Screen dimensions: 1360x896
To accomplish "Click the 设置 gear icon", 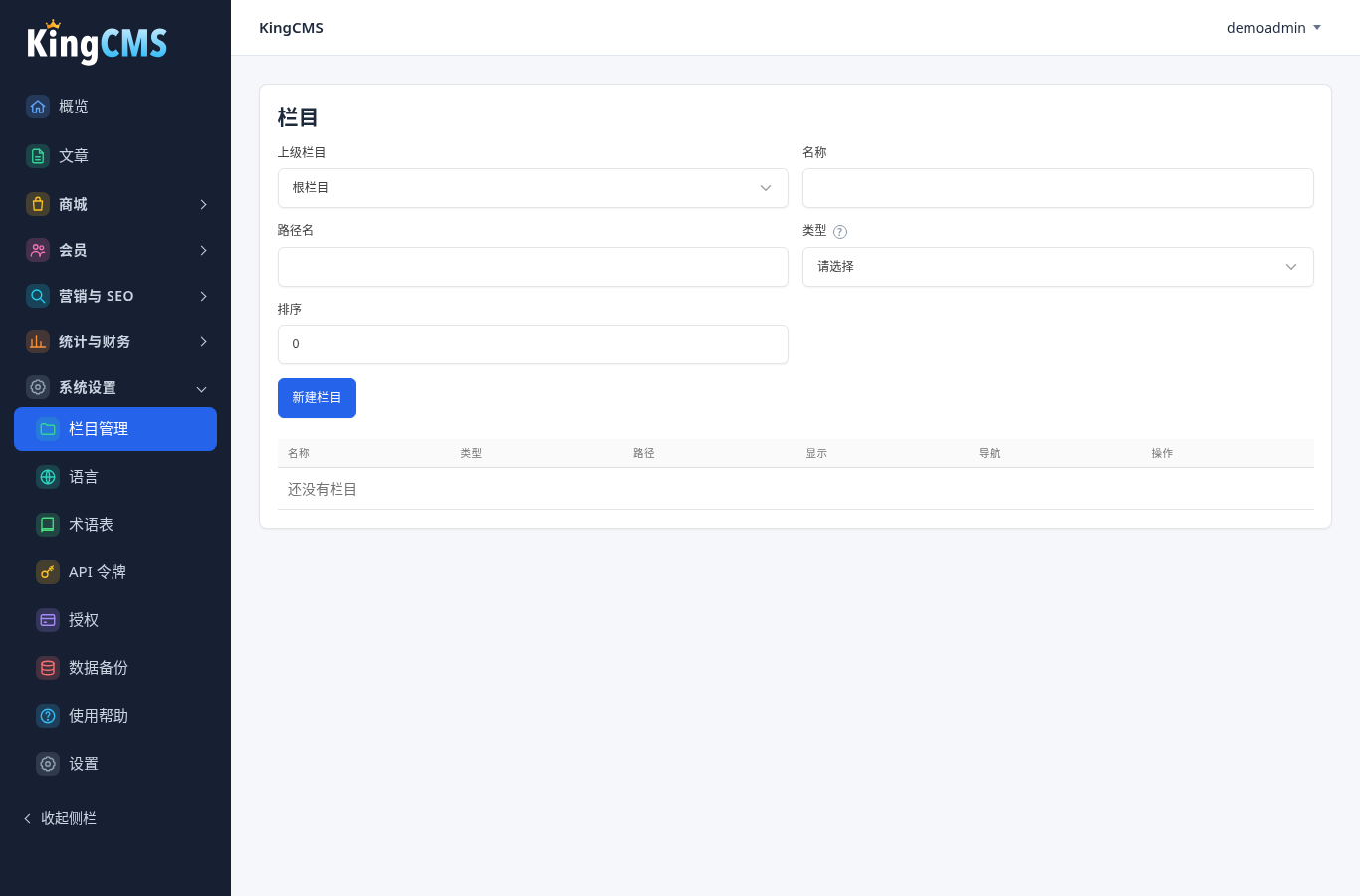I will click(x=48, y=764).
